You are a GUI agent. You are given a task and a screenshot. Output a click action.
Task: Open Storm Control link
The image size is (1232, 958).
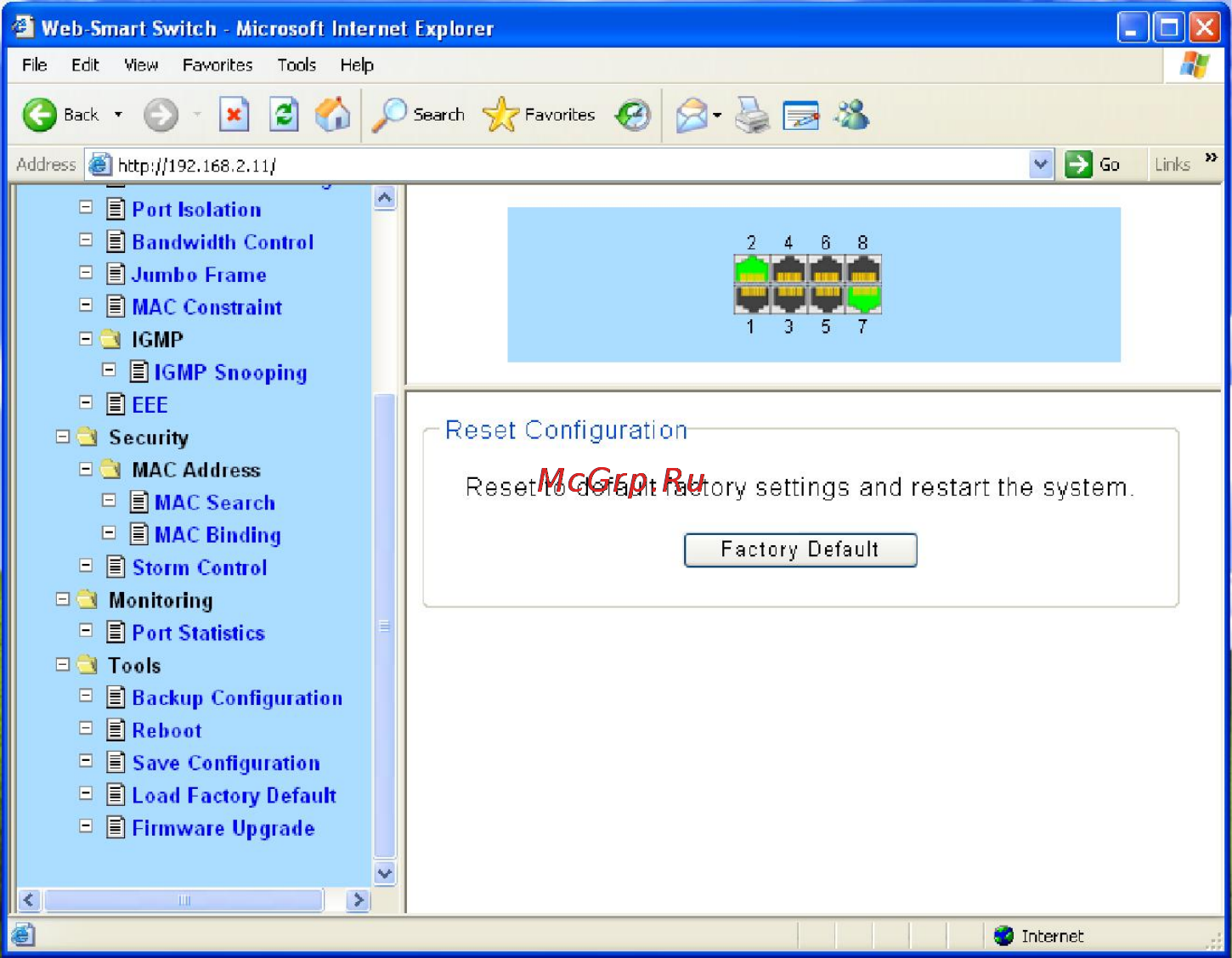pyautogui.click(x=200, y=567)
